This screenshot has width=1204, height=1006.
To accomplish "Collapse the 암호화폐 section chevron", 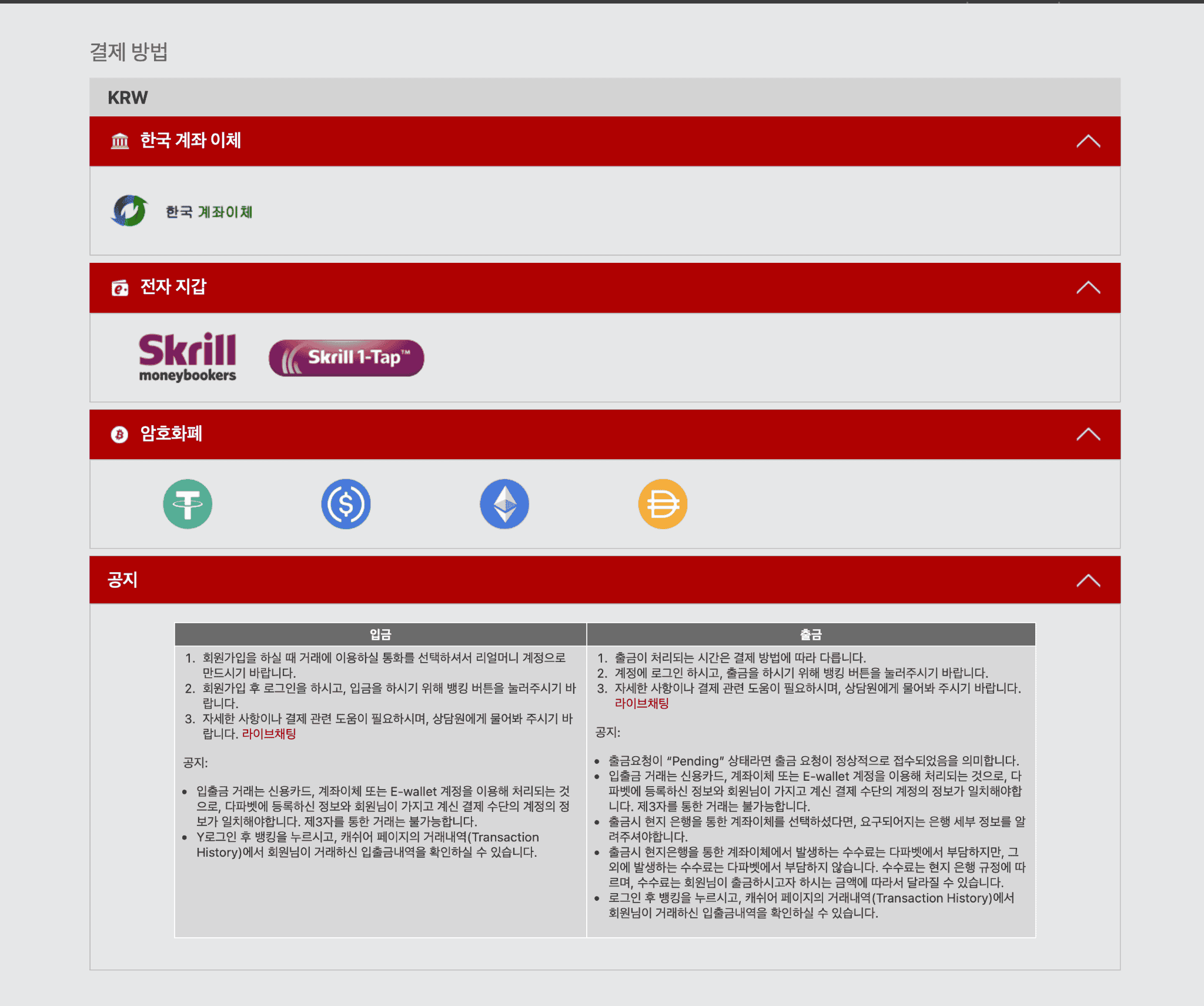I will 1088,435.
